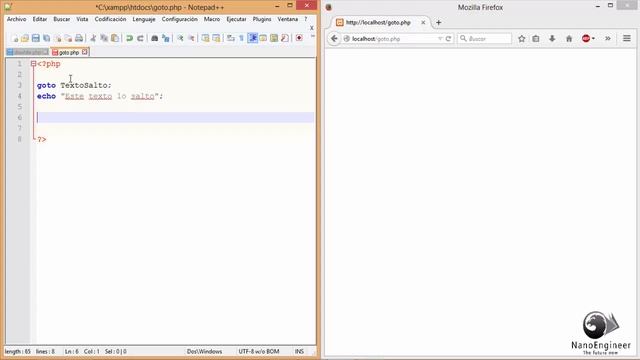The image size is (640, 360).
Task: Click line number 5 in the margin
Action: pos(19,107)
